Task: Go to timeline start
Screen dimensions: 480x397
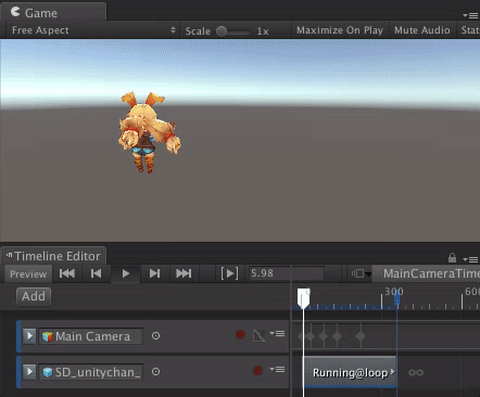Action: coord(67,274)
